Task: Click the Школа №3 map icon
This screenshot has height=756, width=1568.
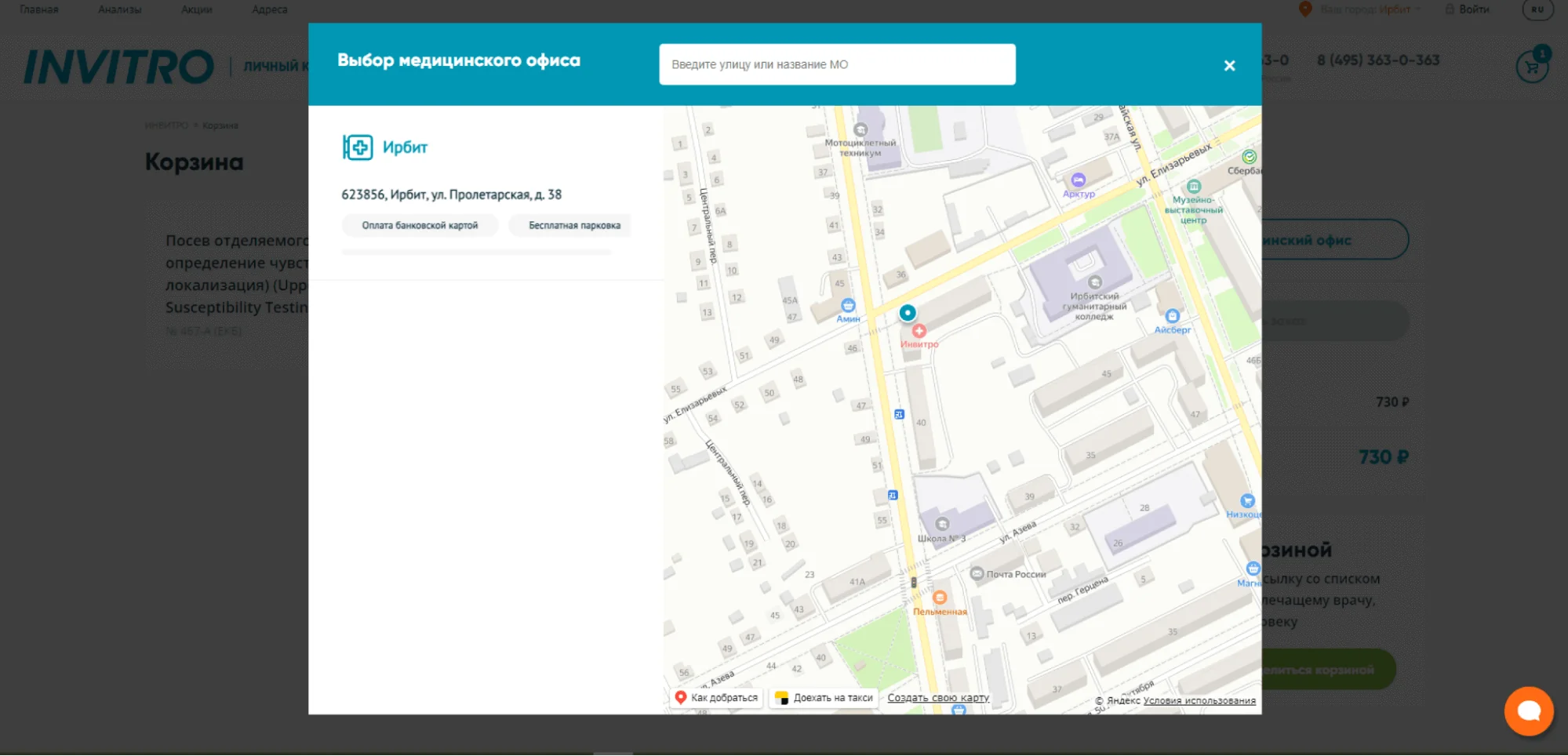Action: coord(942,524)
